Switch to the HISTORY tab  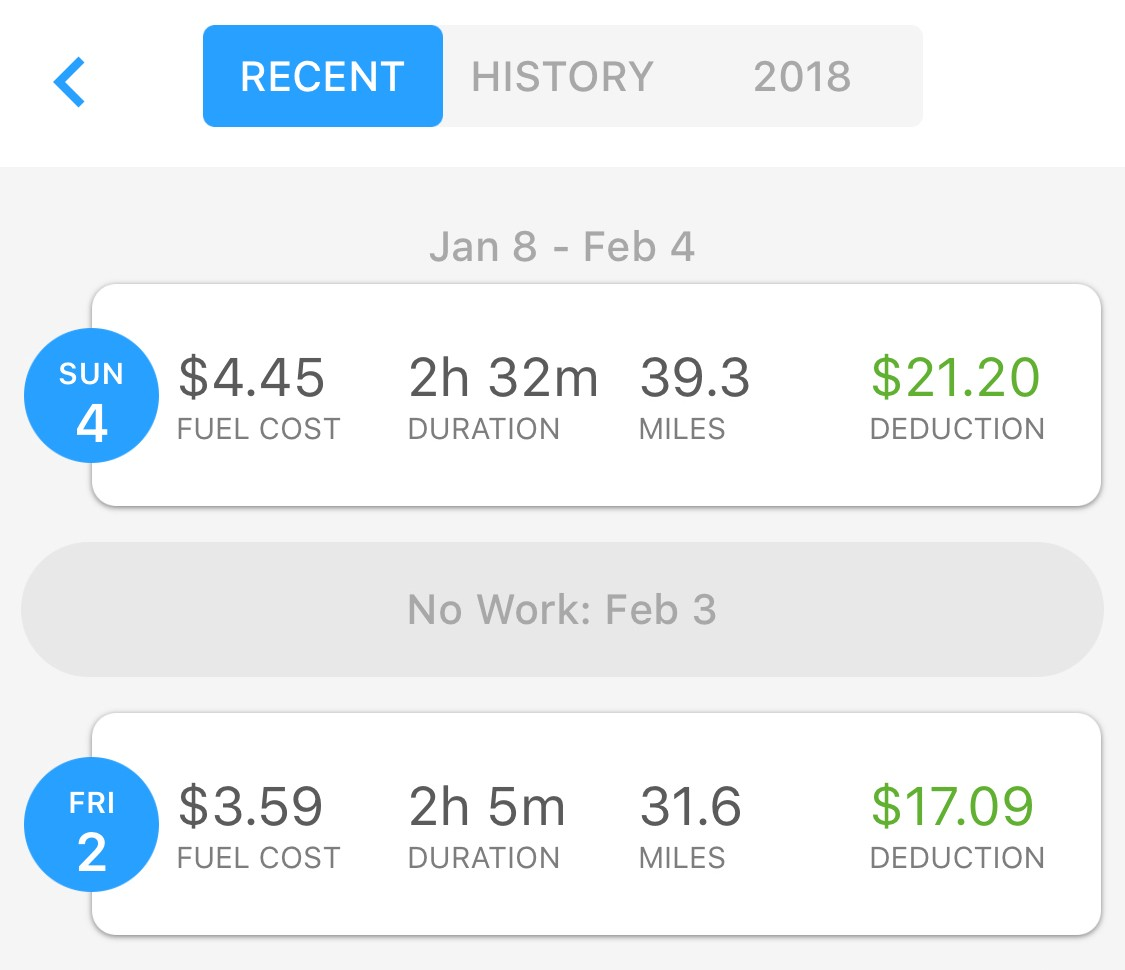pyautogui.click(x=562, y=77)
